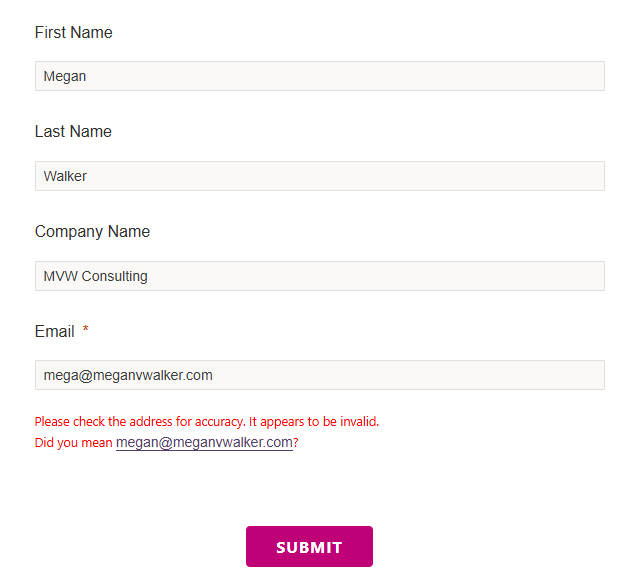Click the word "Consulting" in company field
The height and width of the screenshot is (584, 621).
tap(115, 276)
